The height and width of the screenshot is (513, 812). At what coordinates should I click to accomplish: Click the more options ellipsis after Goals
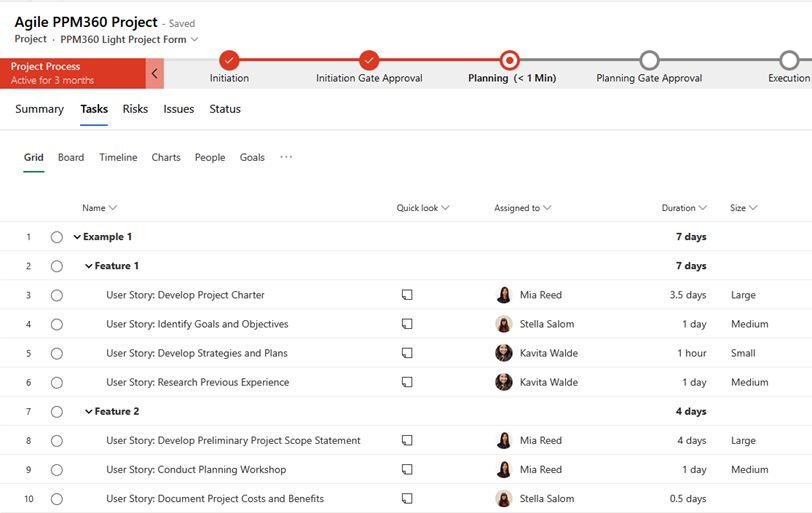pos(286,157)
